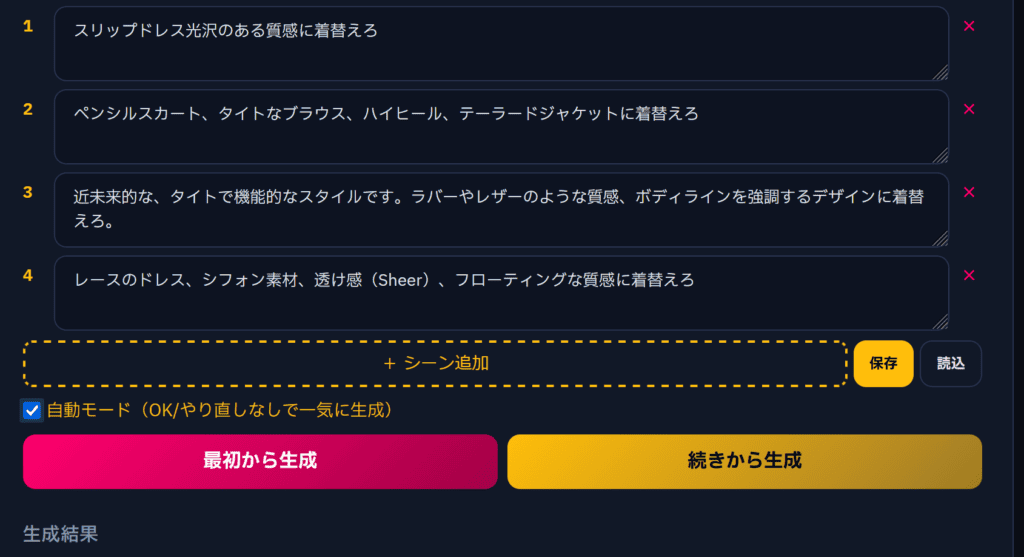Viewport: 1024px width, 557px height.
Task: Click the + シーン追加 button
Action: click(435, 363)
